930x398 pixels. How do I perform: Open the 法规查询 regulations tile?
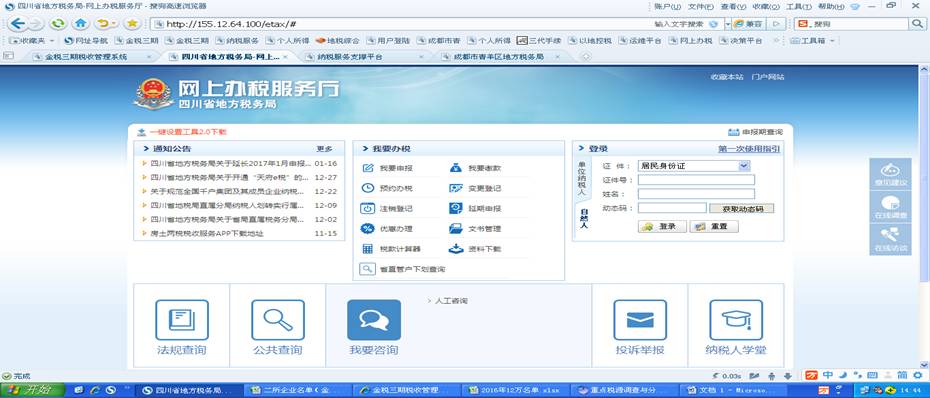(181, 326)
